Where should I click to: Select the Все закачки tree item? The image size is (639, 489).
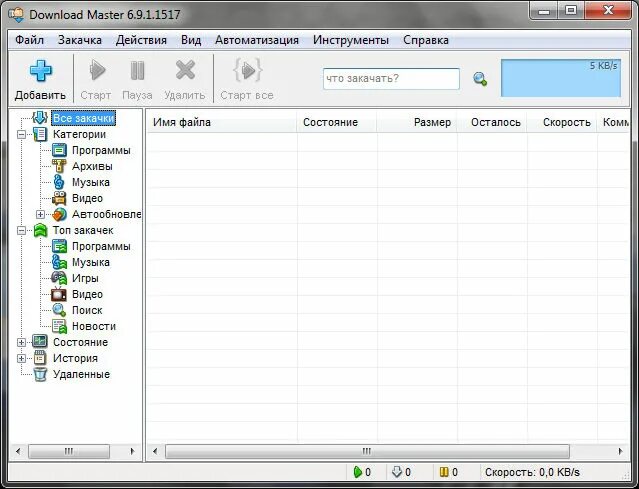coord(84,118)
